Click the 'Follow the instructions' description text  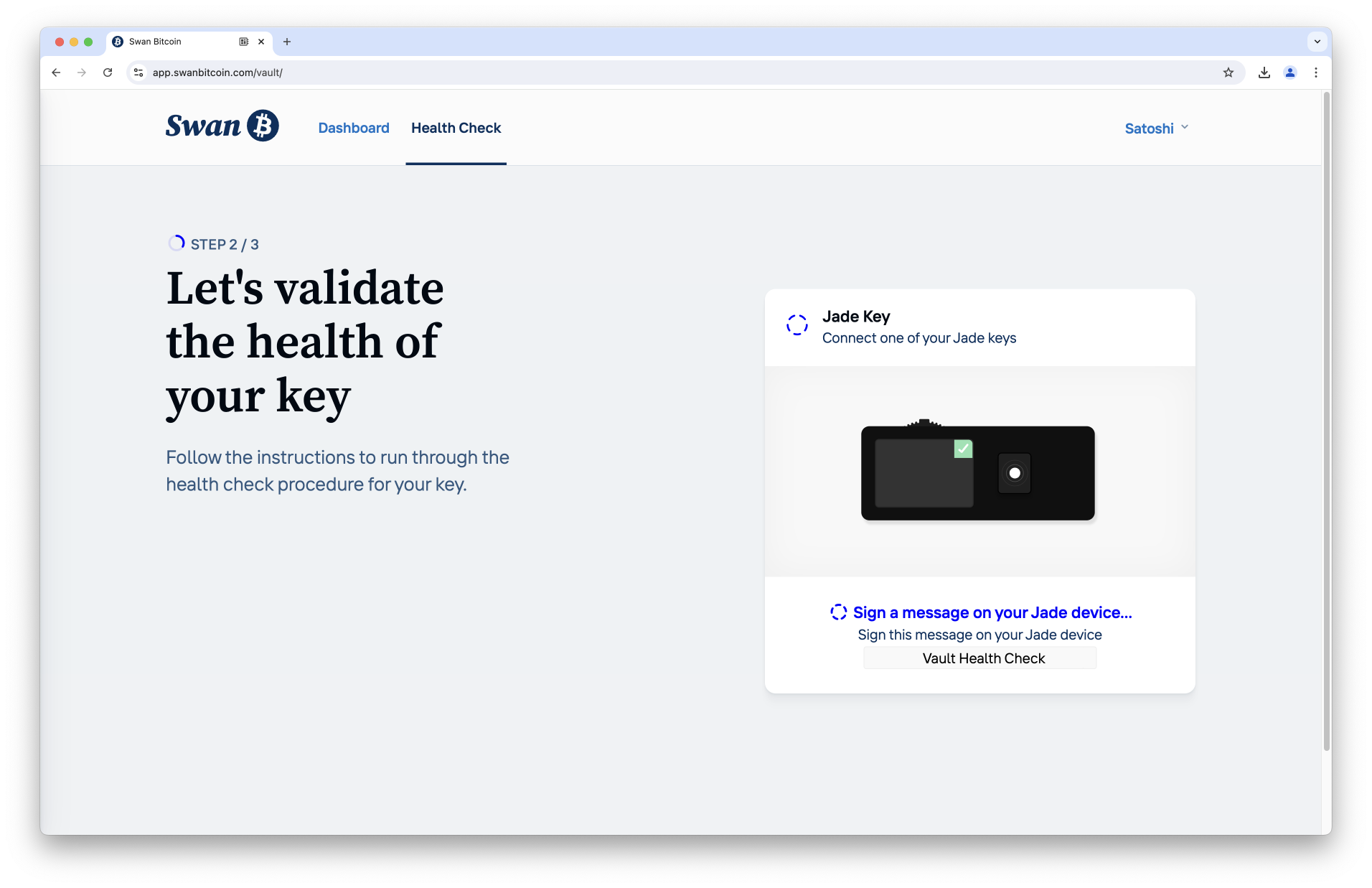pos(338,471)
